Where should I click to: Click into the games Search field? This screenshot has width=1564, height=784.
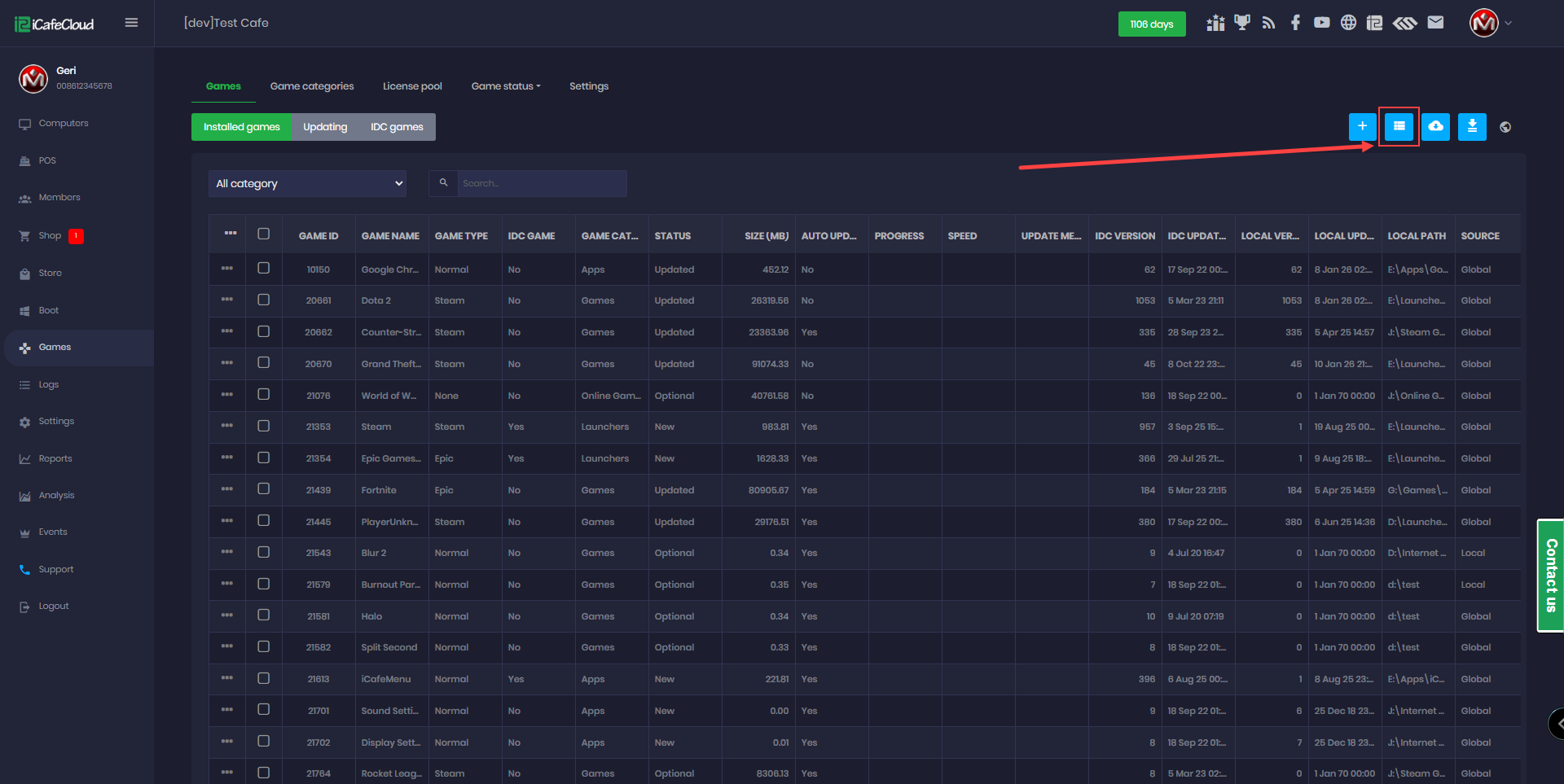pyautogui.click(x=541, y=183)
